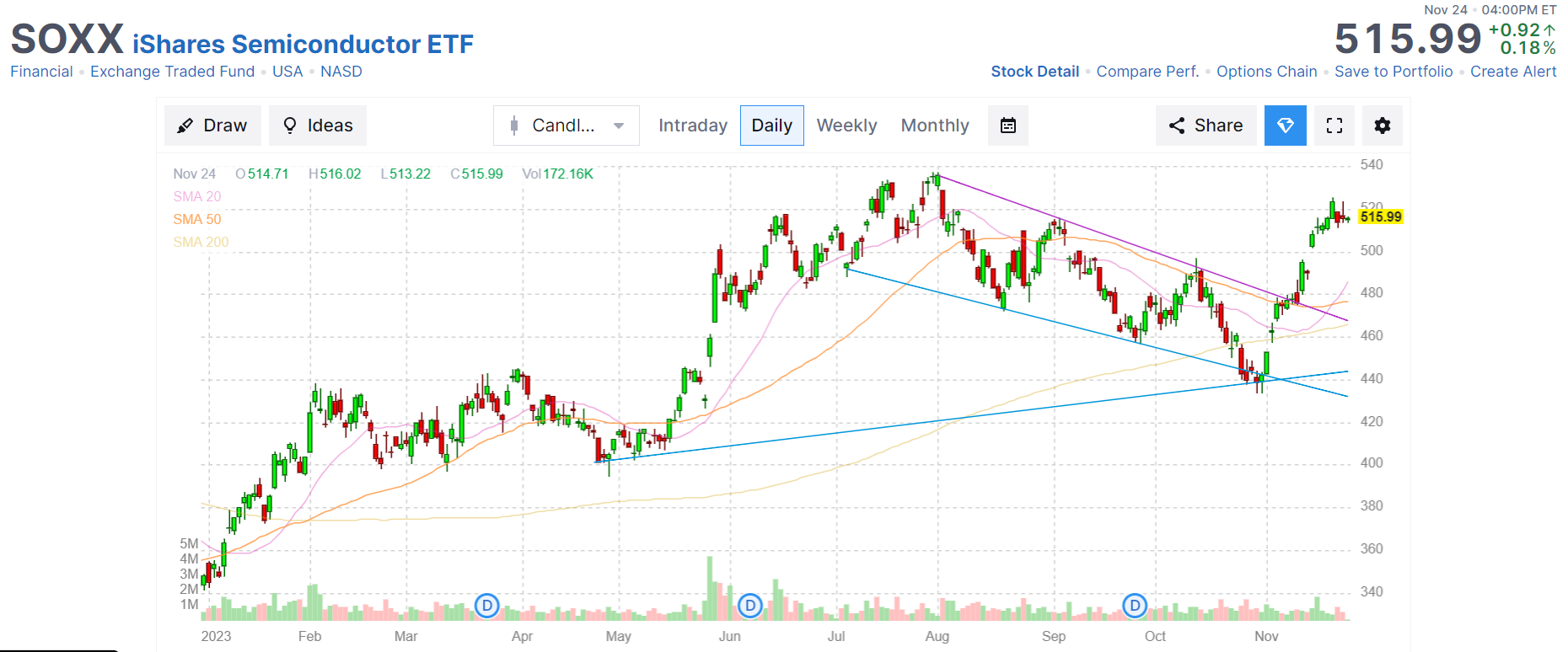Open the Draw tool
Viewport: 1568px width, 652px height.
pos(212,126)
